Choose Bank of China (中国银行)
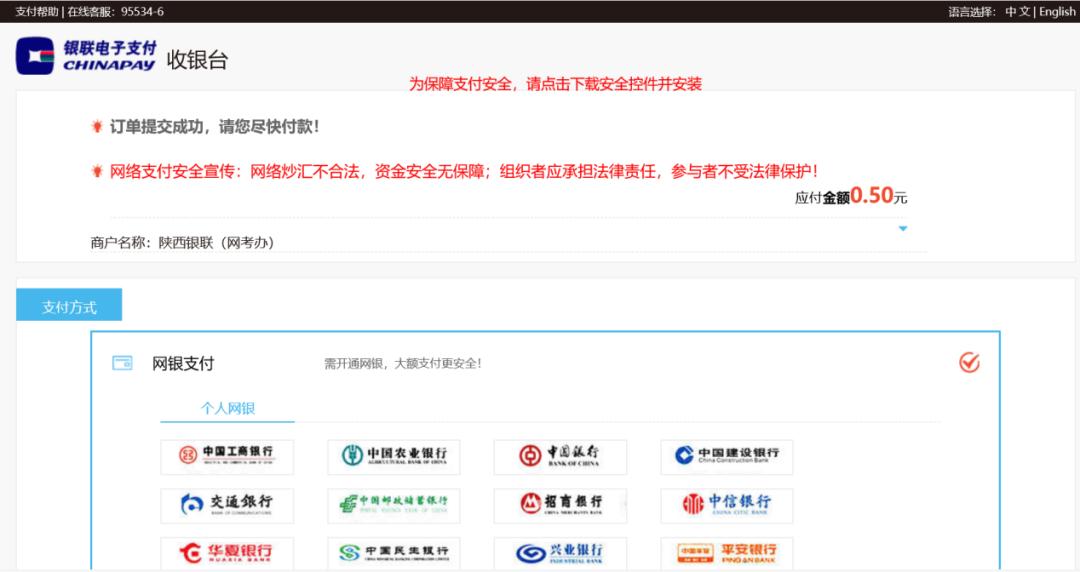1080x572 pixels. [560, 457]
